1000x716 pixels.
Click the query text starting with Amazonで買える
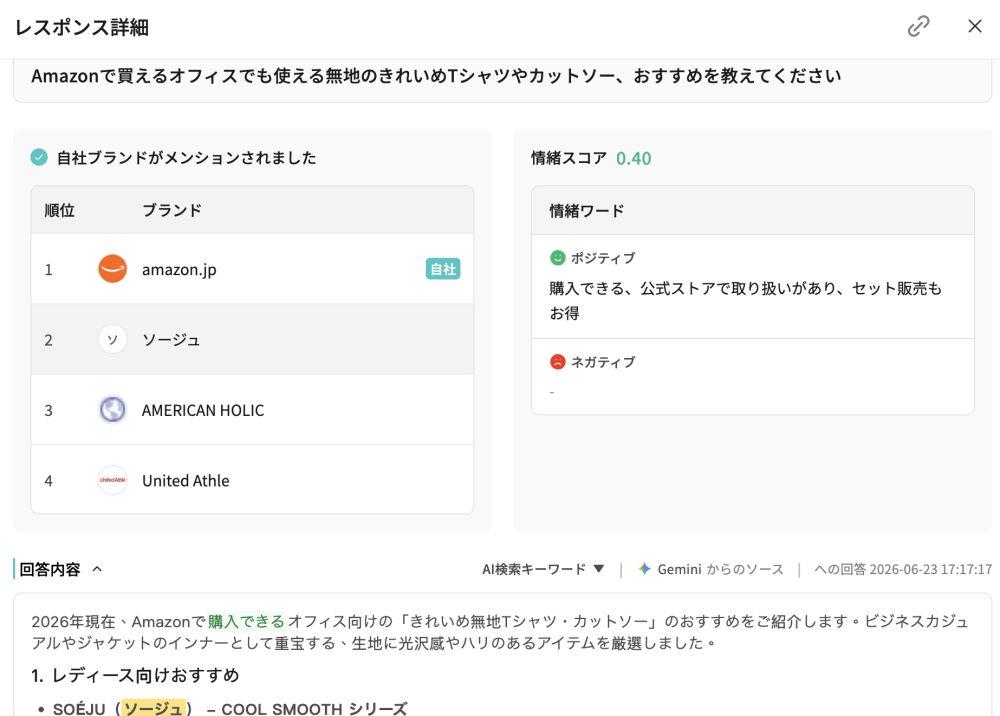[436, 76]
